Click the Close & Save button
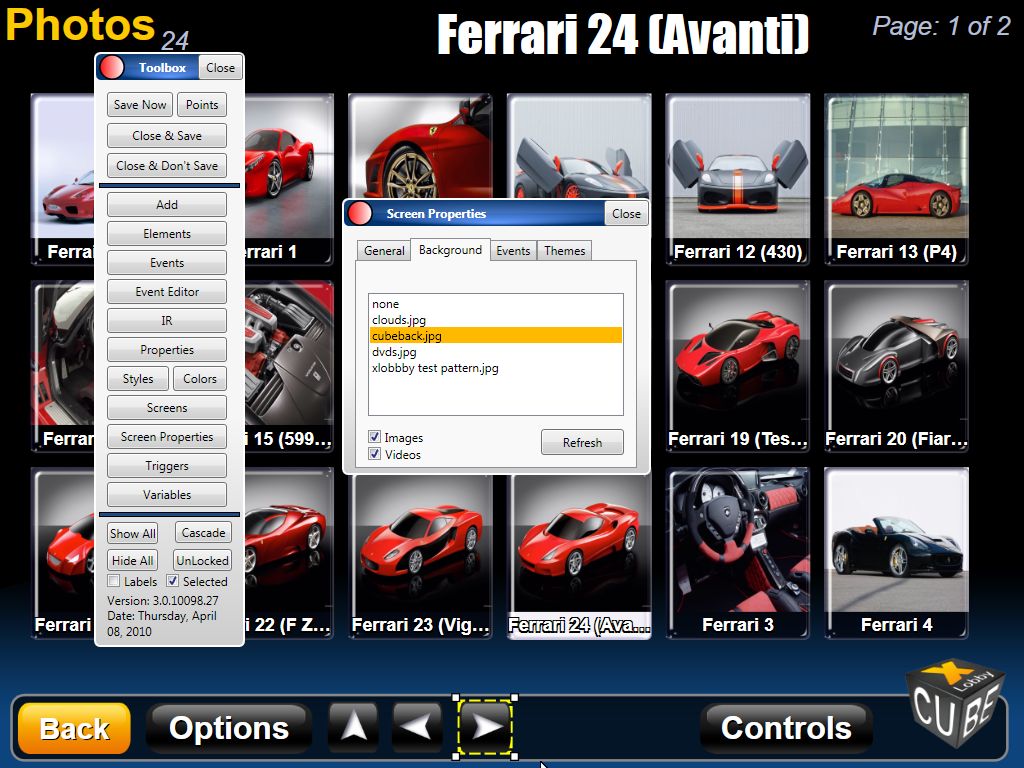Image resolution: width=1024 pixels, height=768 pixels. point(167,135)
